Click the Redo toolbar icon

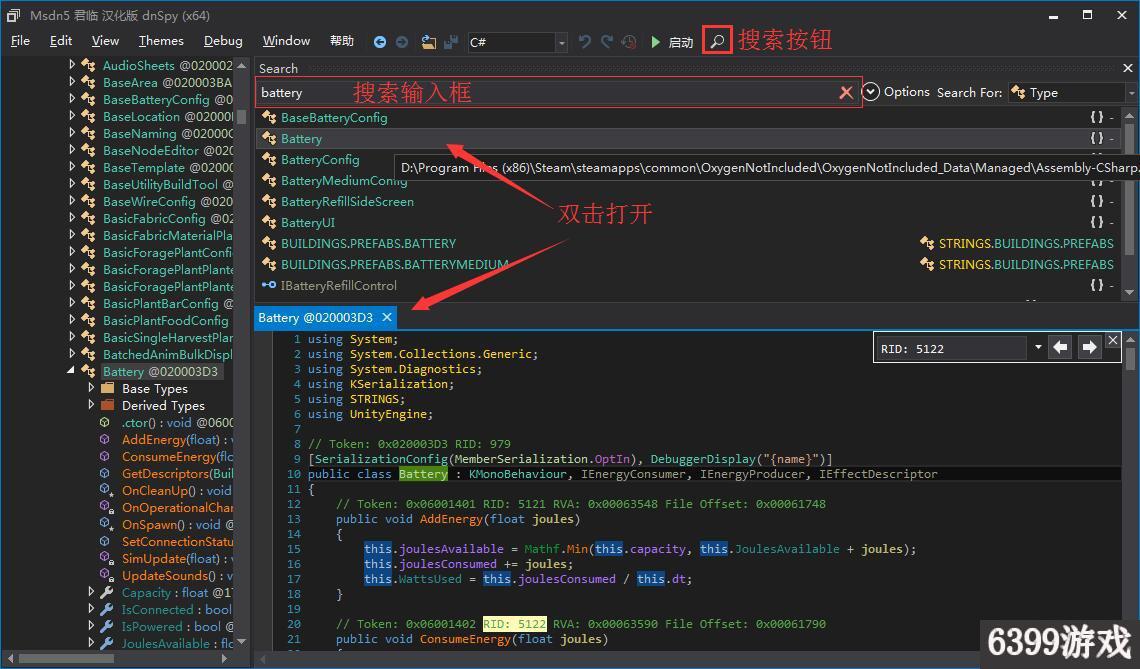[607, 42]
